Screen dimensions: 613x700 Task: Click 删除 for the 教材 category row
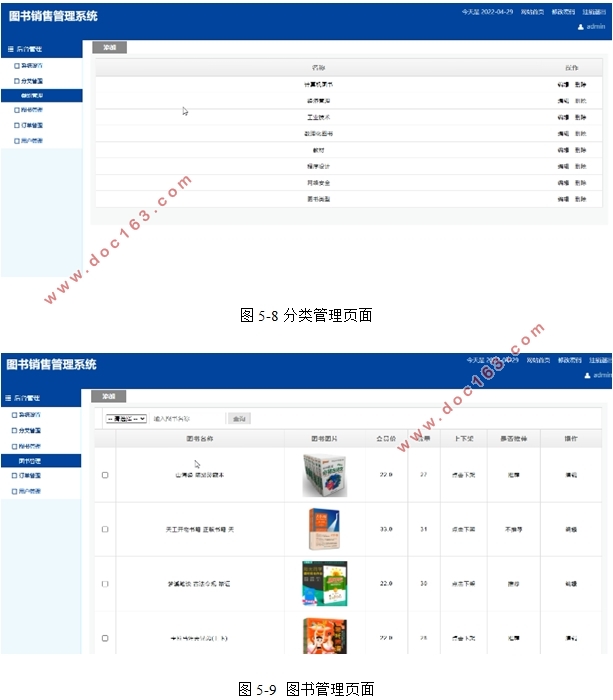tap(580, 150)
